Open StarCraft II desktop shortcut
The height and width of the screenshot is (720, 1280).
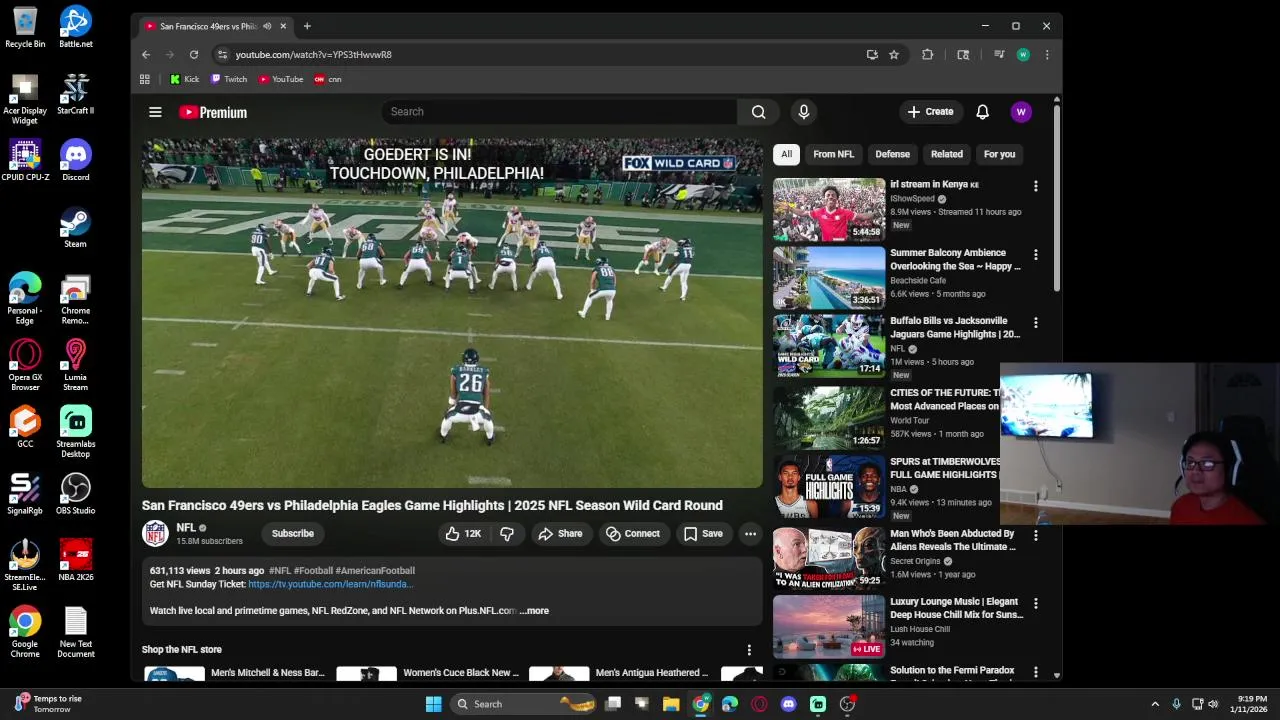(76, 94)
